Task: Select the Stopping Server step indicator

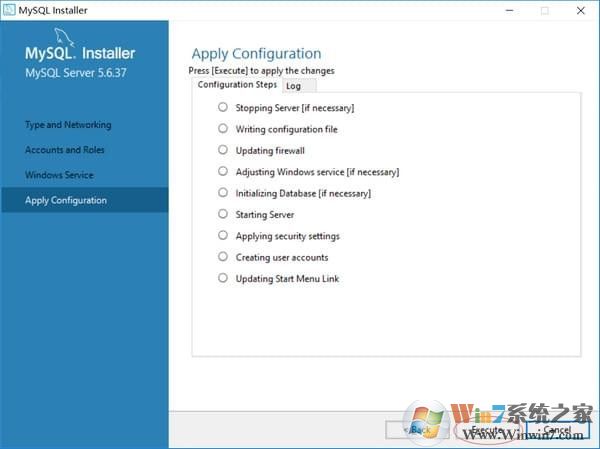Action: (x=223, y=107)
